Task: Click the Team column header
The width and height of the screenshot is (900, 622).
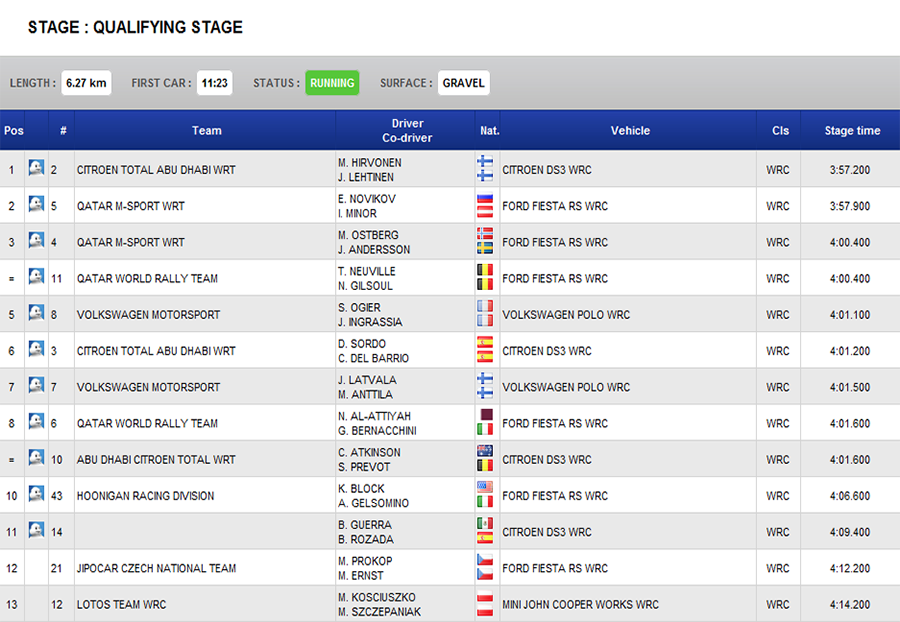Action: click(x=207, y=131)
